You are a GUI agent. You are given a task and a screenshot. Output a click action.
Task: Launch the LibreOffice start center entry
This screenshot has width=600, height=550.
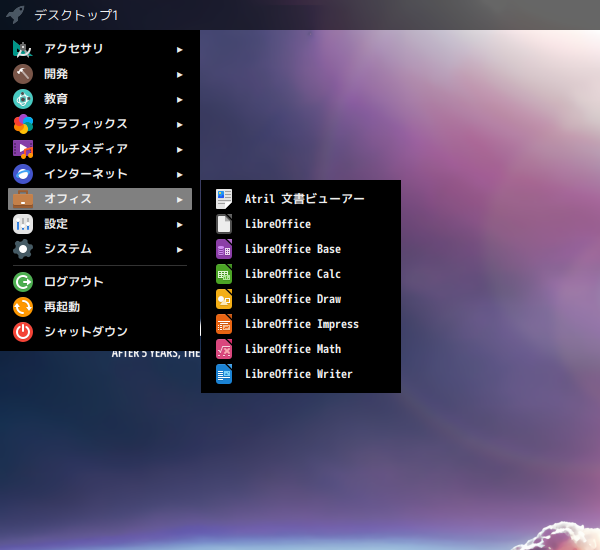pos(301,224)
